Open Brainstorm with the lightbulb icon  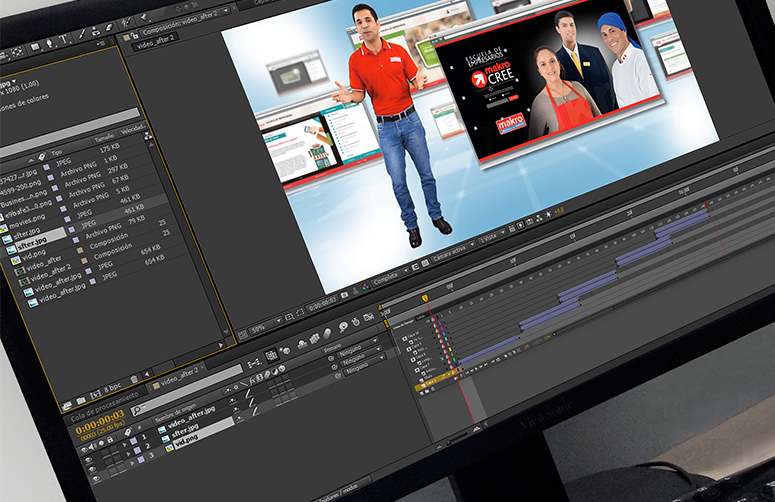point(343,327)
